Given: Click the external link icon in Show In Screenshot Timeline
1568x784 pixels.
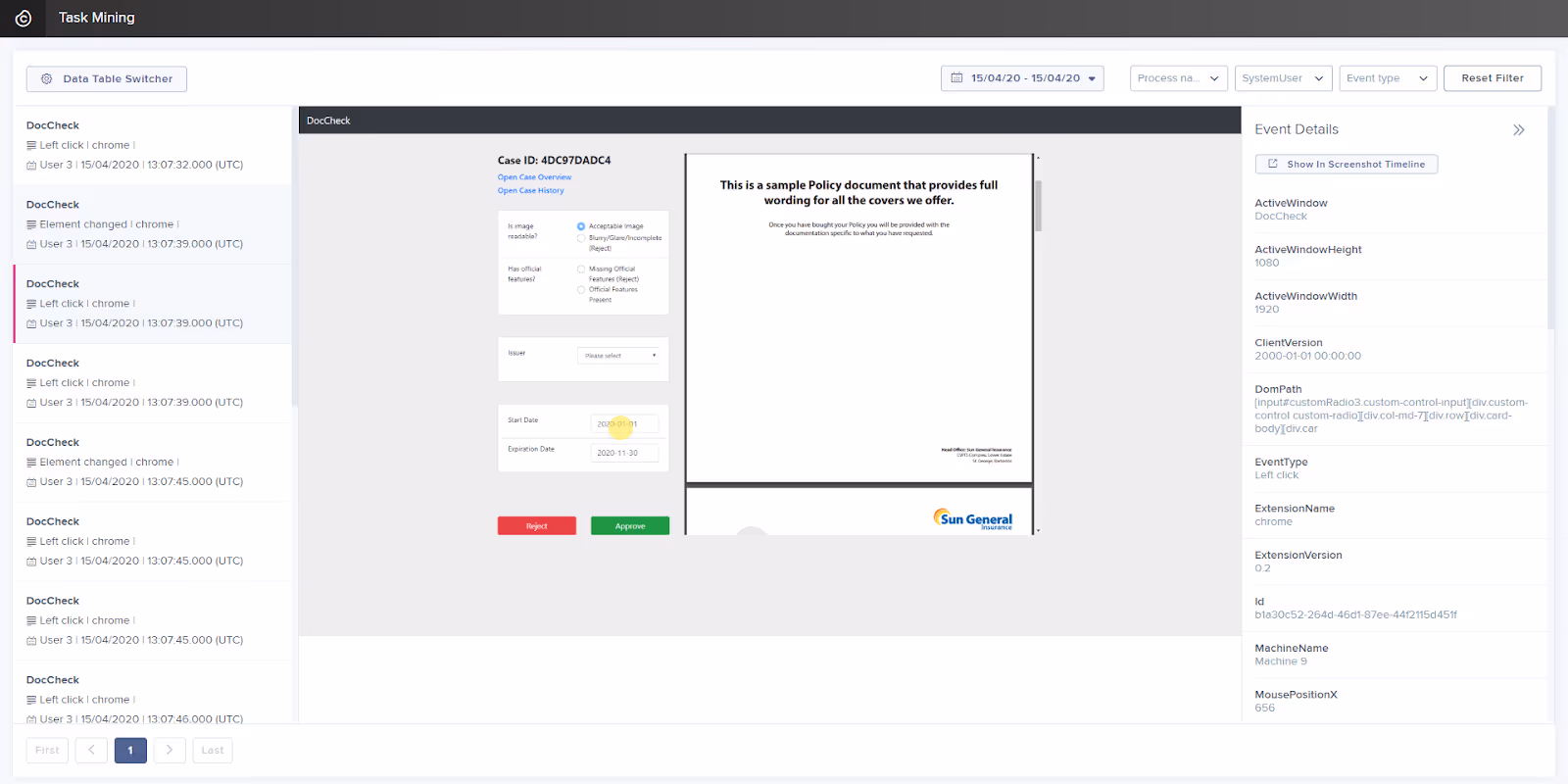Looking at the screenshot, I should (x=1272, y=164).
